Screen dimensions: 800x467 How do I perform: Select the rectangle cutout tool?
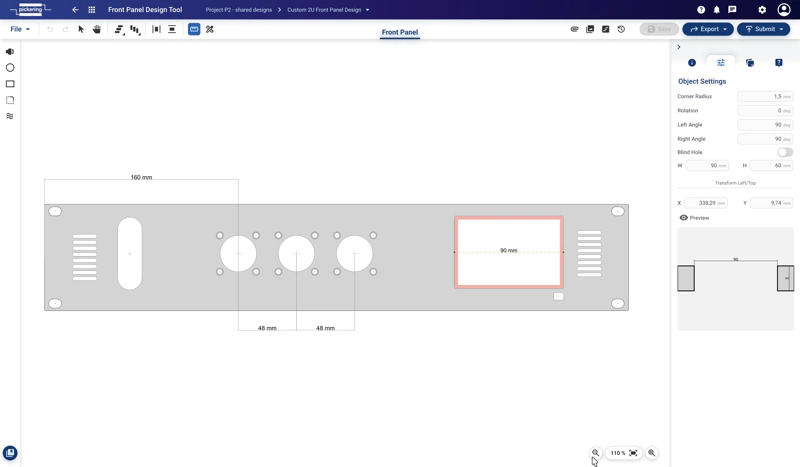(x=10, y=84)
